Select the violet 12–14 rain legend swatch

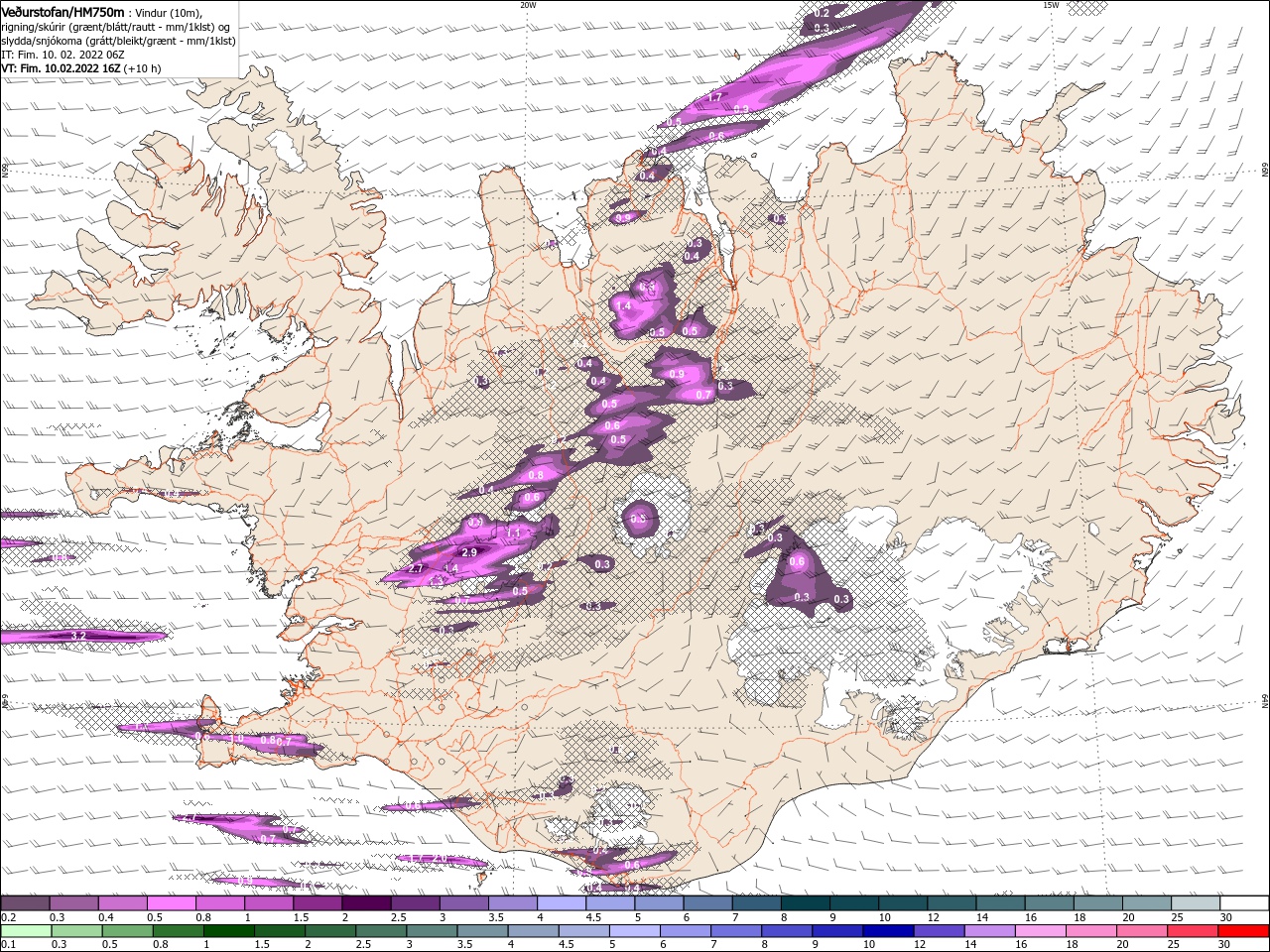click(939, 931)
